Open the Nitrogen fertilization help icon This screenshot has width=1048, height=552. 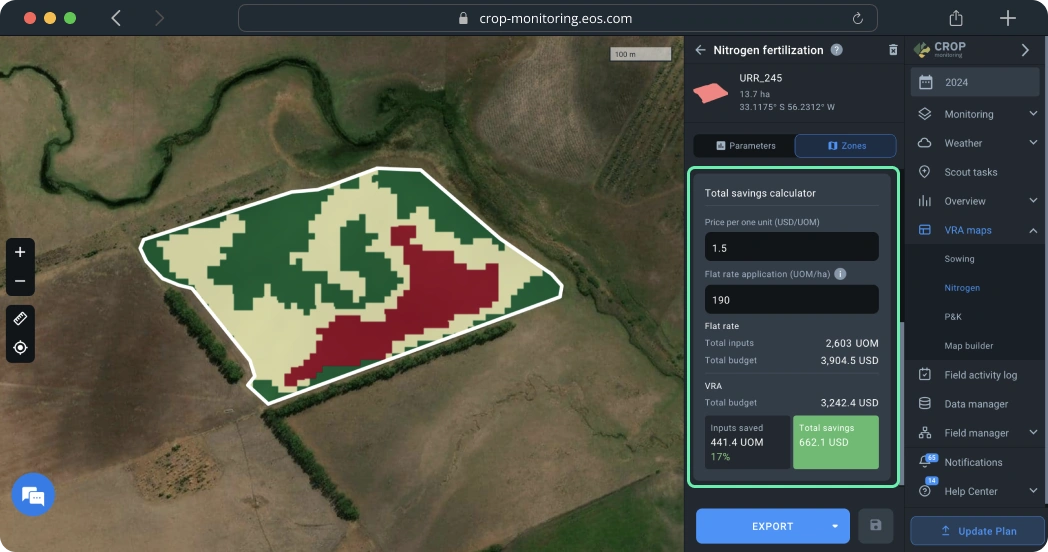click(837, 50)
